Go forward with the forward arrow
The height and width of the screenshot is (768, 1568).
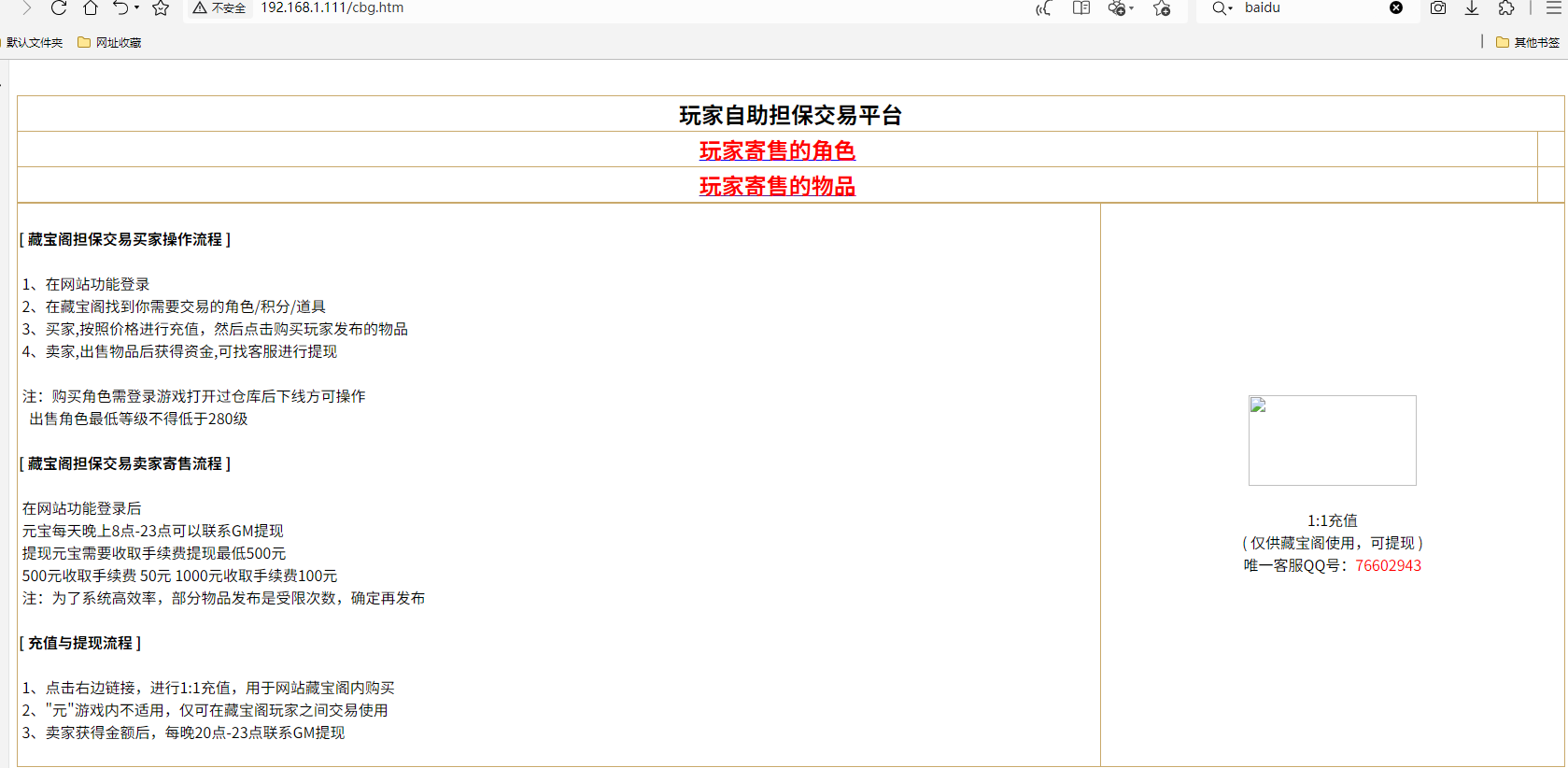click(x=26, y=7)
